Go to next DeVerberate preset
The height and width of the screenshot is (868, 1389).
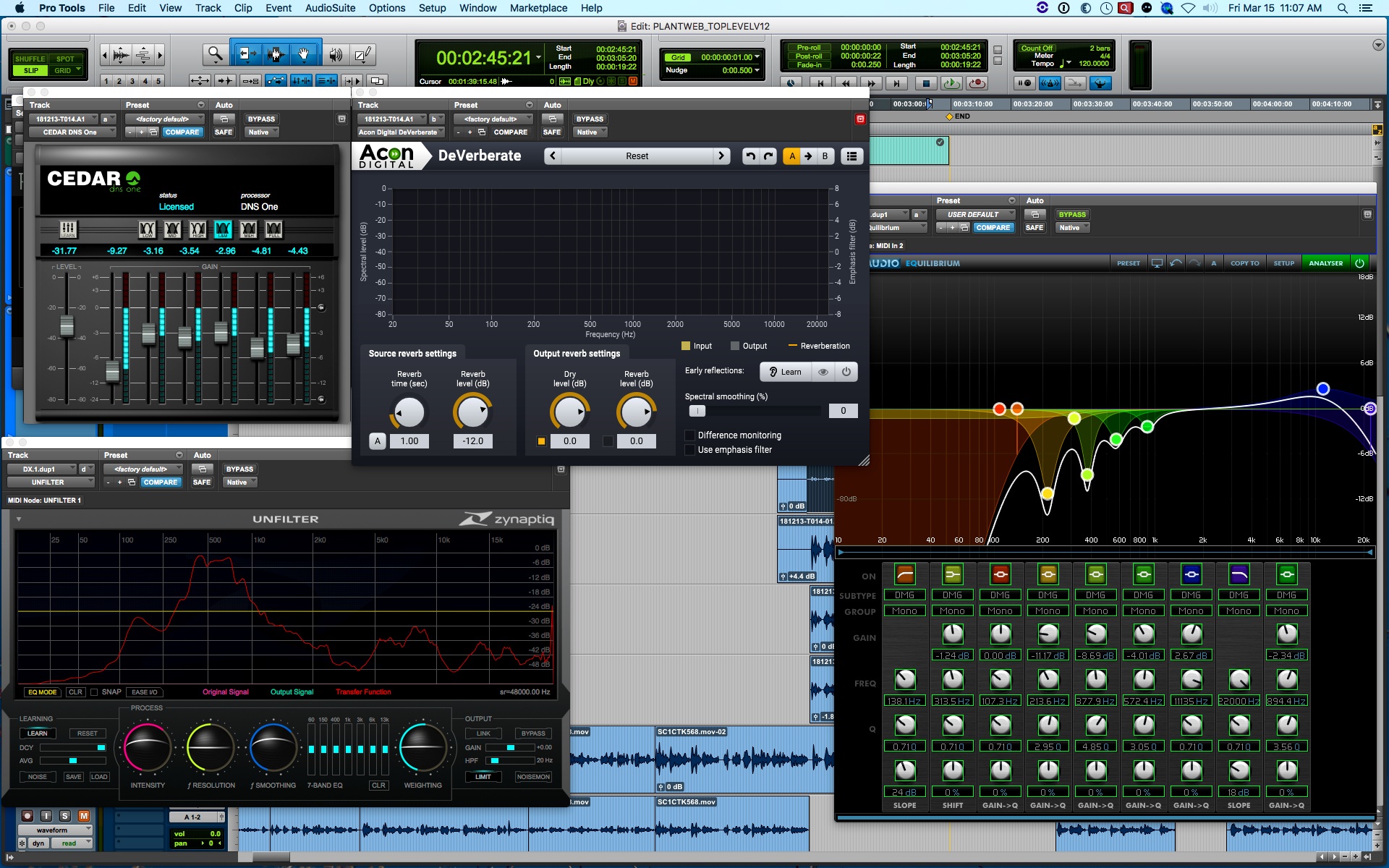(721, 156)
